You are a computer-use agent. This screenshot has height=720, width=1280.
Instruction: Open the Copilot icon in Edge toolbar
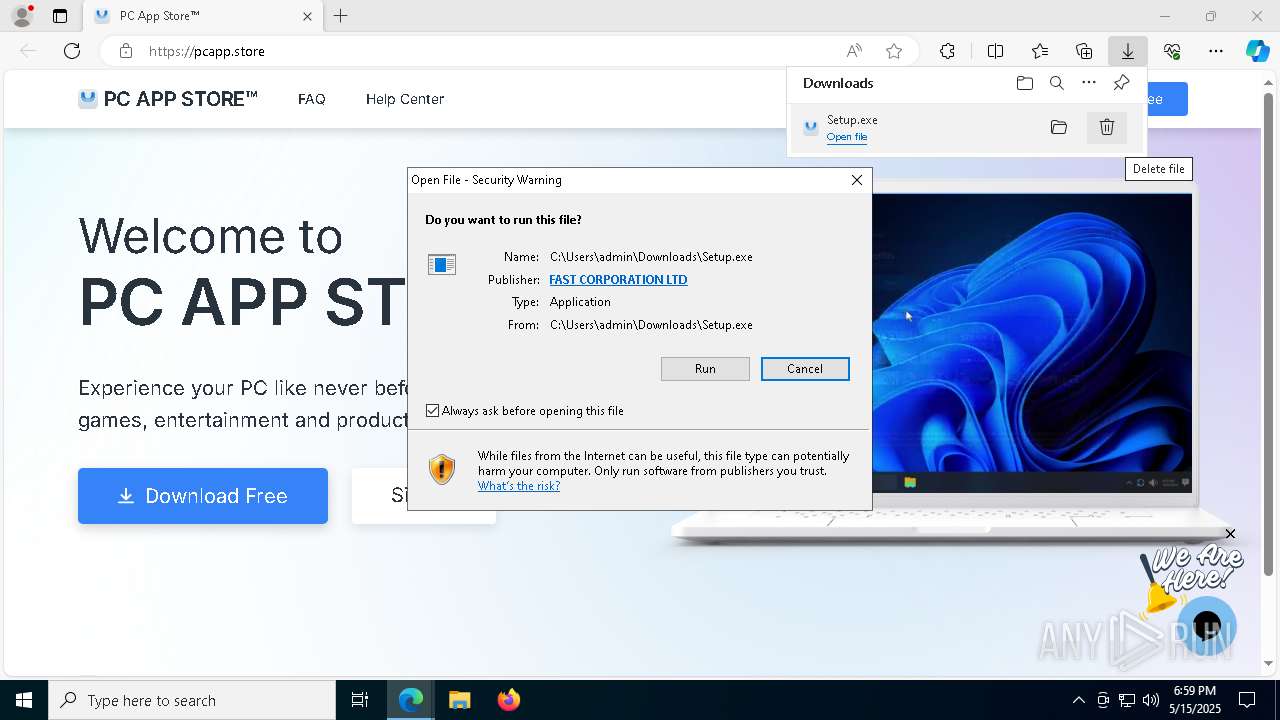coord(1257,51)
